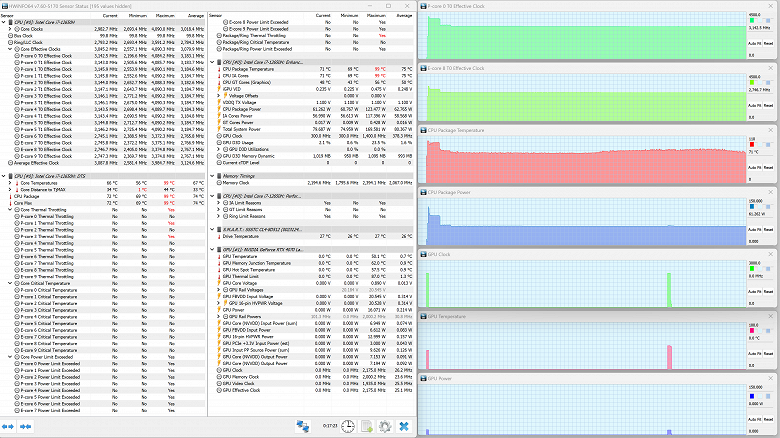Image resolution: width=780 pixels, height=438 pixels.
Task: Click the shrink columns arrows icon
Action: click(26, 427)
